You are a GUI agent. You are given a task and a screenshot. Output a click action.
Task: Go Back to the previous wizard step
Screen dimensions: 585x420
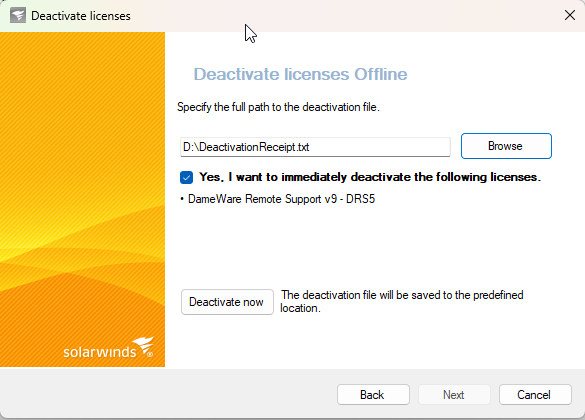pyautogui.click(x=373, y=395)
